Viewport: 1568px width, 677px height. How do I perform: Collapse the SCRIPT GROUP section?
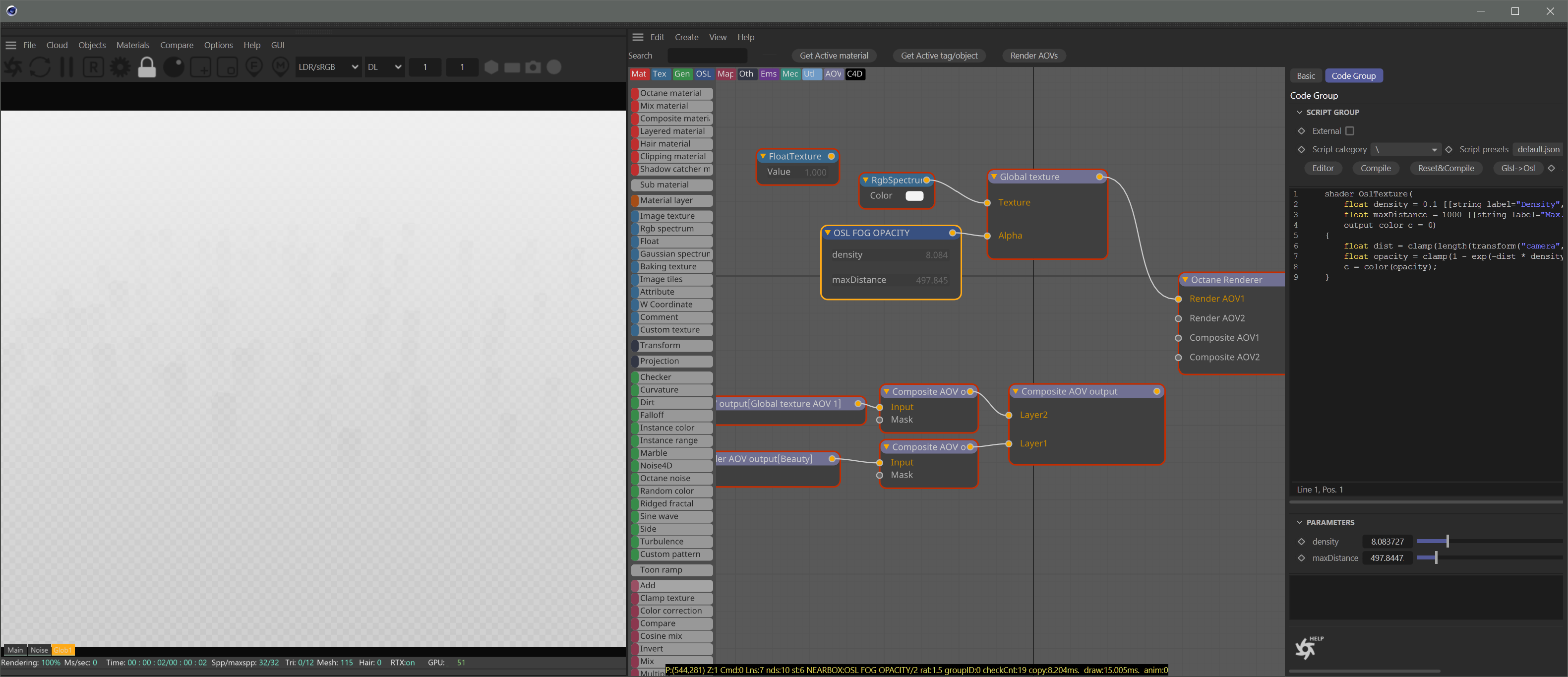(1300, 113)
